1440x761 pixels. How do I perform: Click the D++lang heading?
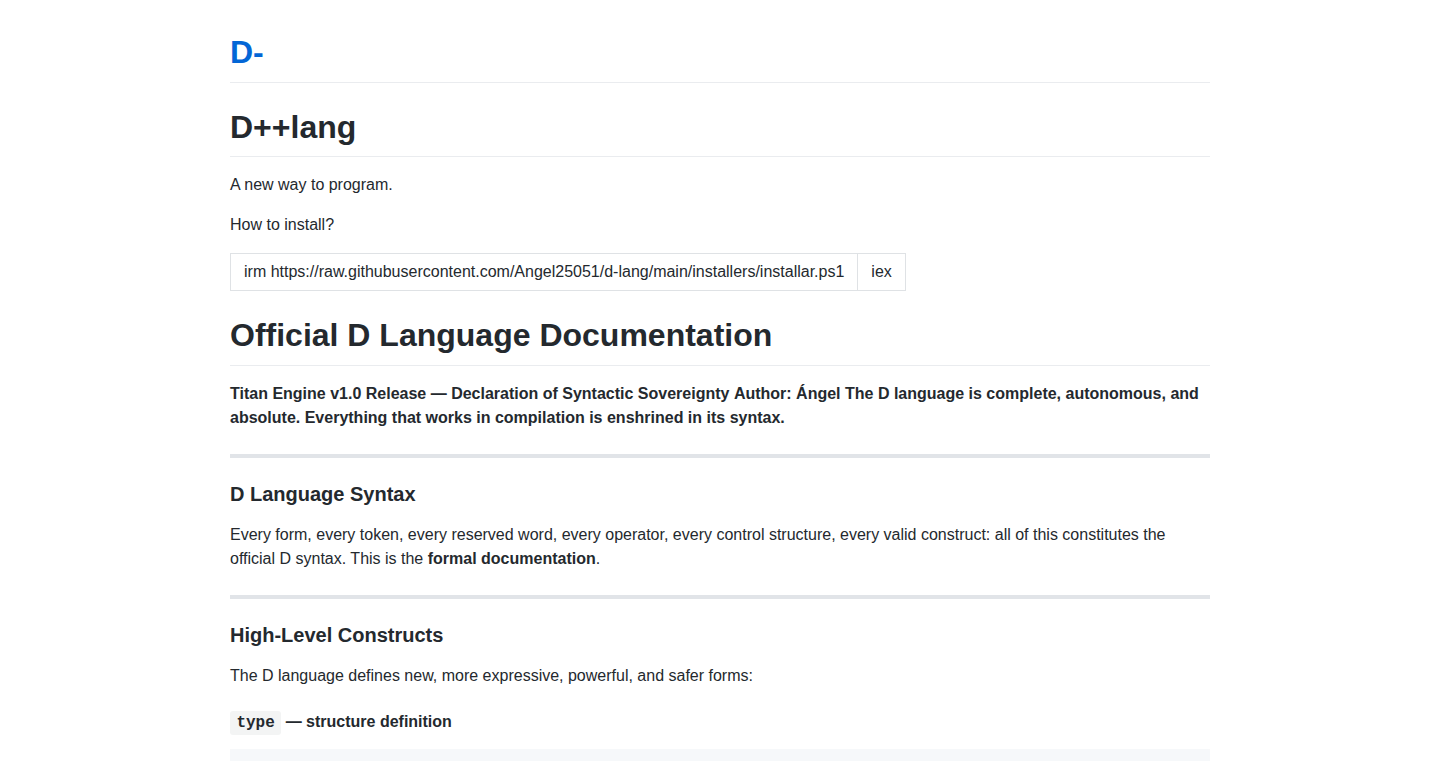tap(293, 127)
